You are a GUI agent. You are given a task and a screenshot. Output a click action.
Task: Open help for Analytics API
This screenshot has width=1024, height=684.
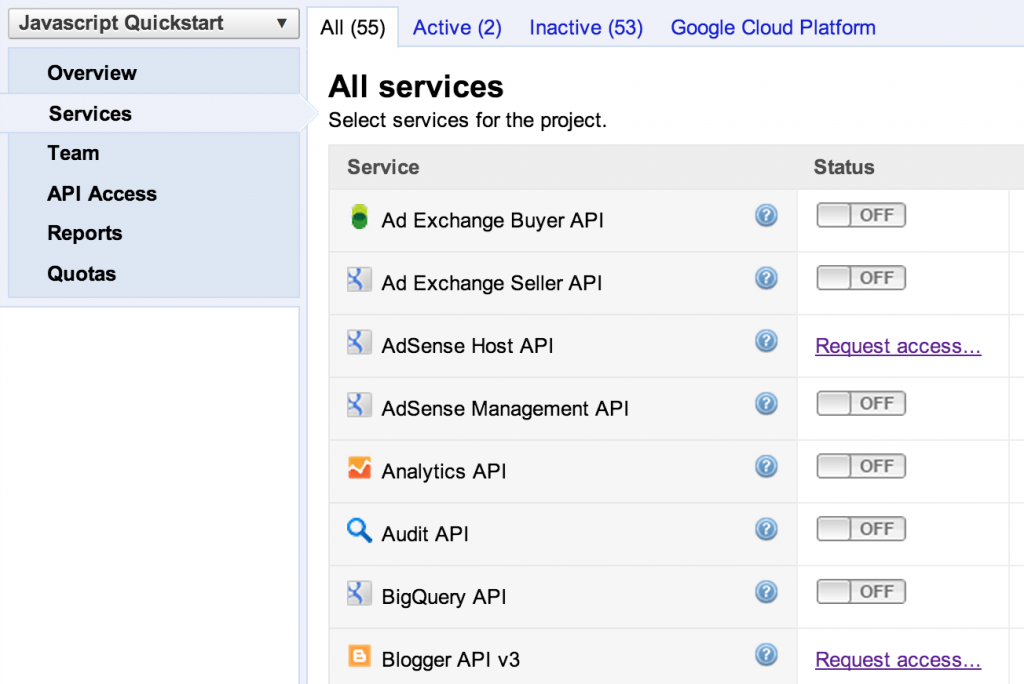(766, 466)
